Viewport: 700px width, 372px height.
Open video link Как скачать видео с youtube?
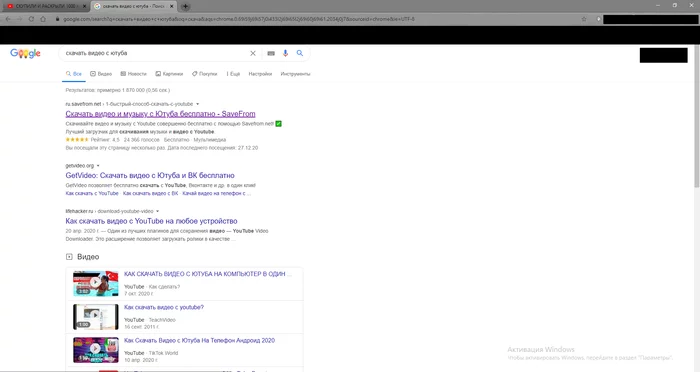[x=164, y=307]
